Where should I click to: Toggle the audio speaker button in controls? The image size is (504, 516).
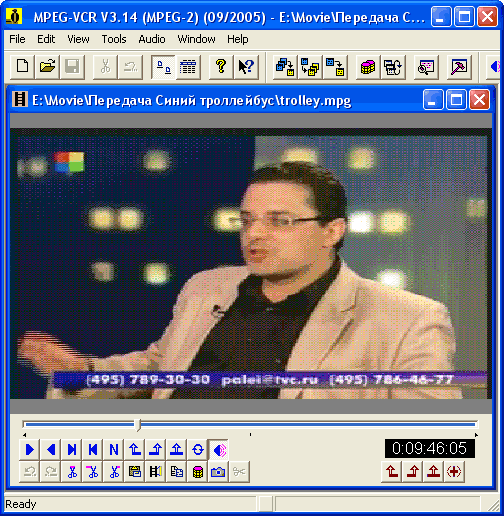click(219, 450)
